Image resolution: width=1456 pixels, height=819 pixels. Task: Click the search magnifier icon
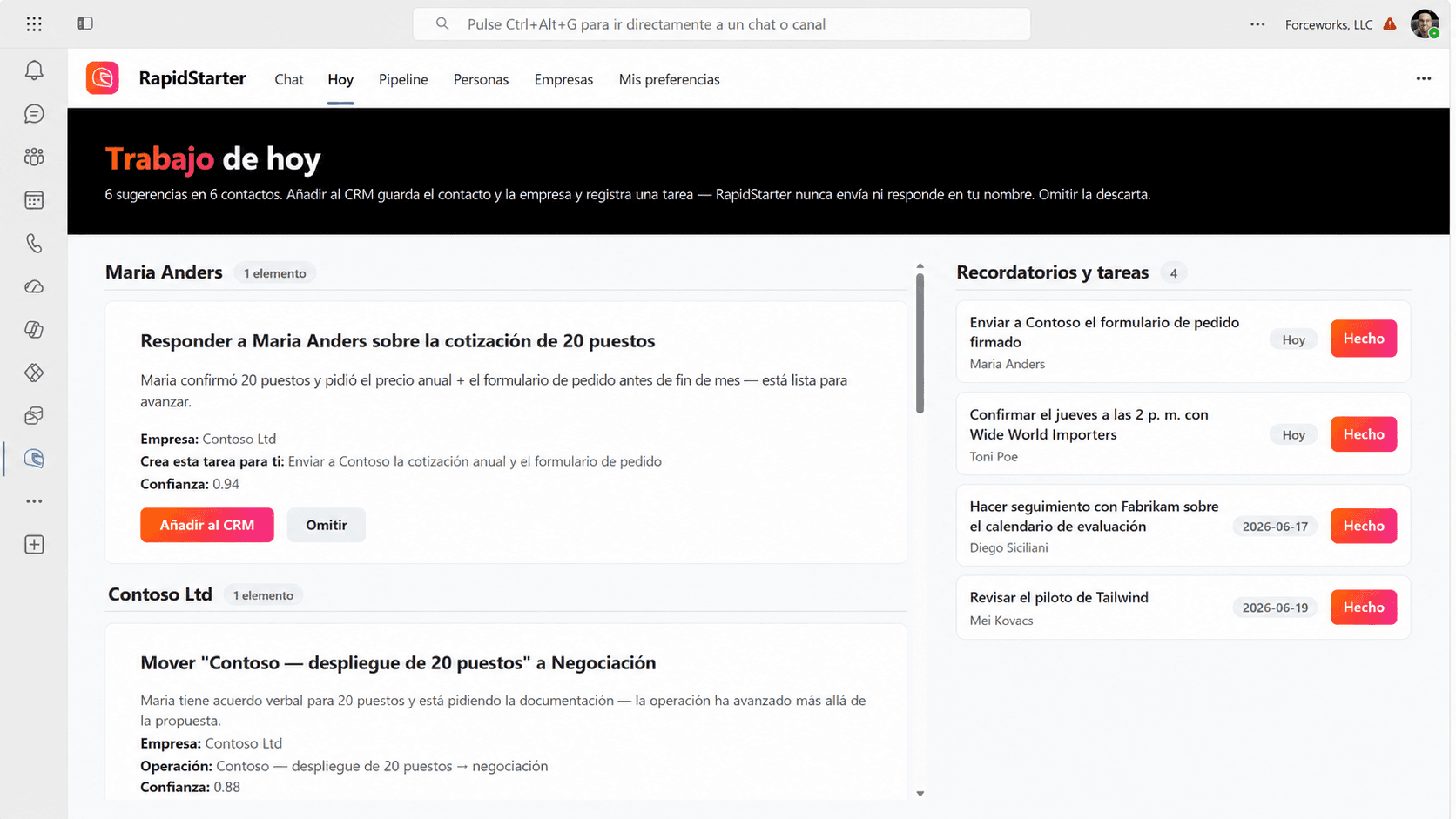(442, 24)
